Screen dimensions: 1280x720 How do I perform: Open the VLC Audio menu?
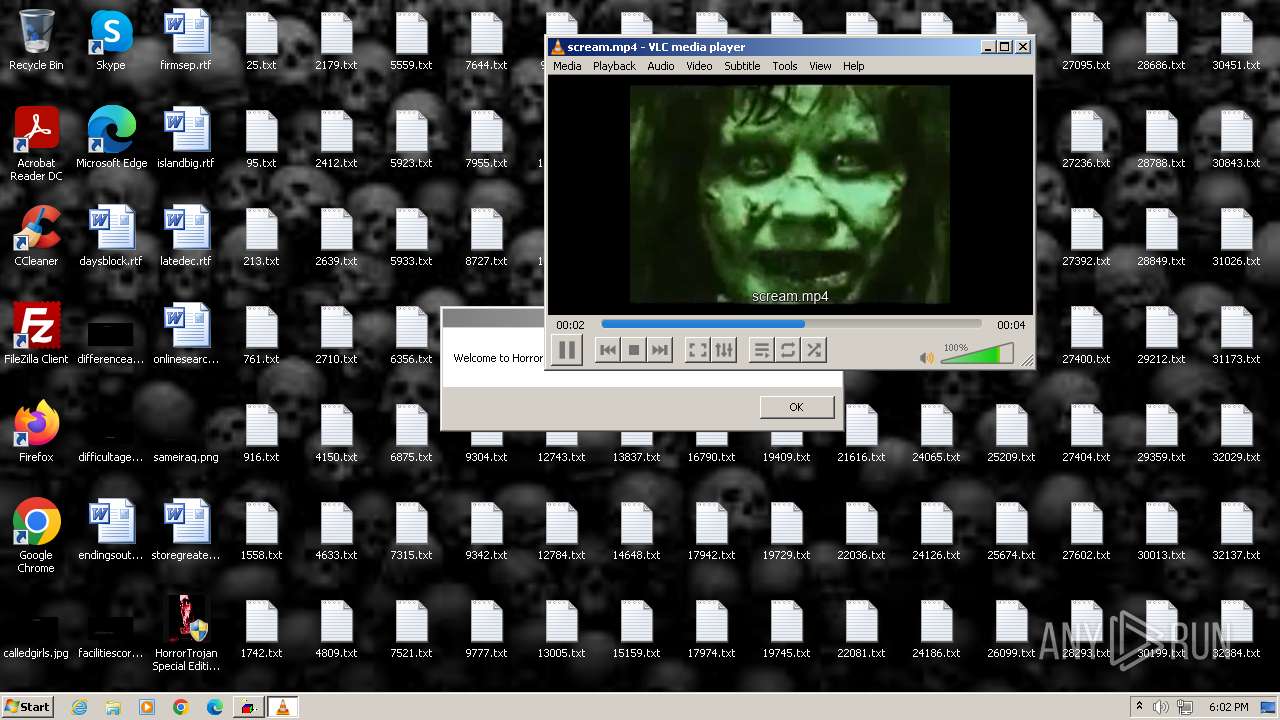[x=660, y=66]
